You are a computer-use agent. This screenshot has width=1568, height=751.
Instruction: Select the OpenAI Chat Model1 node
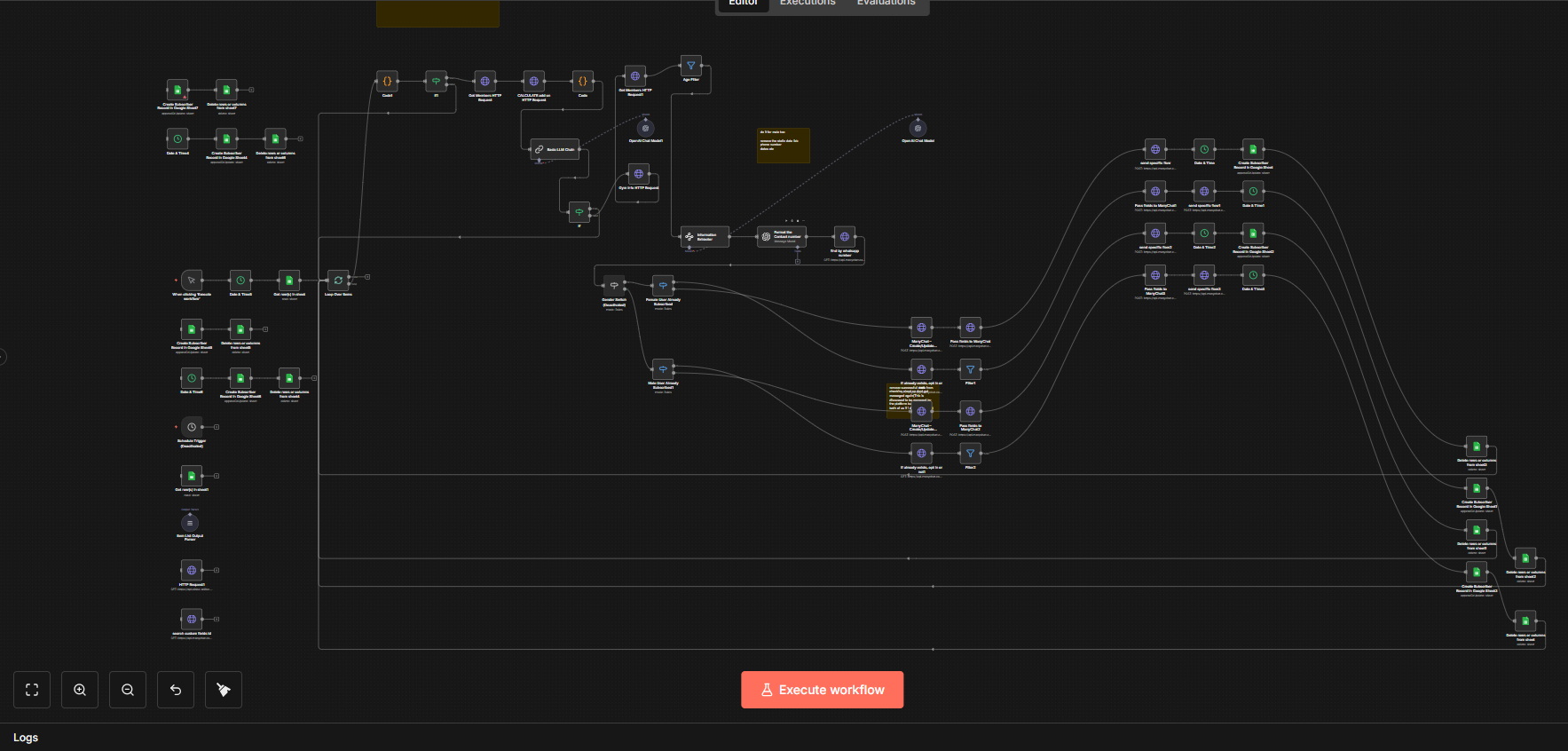[645, 129]
